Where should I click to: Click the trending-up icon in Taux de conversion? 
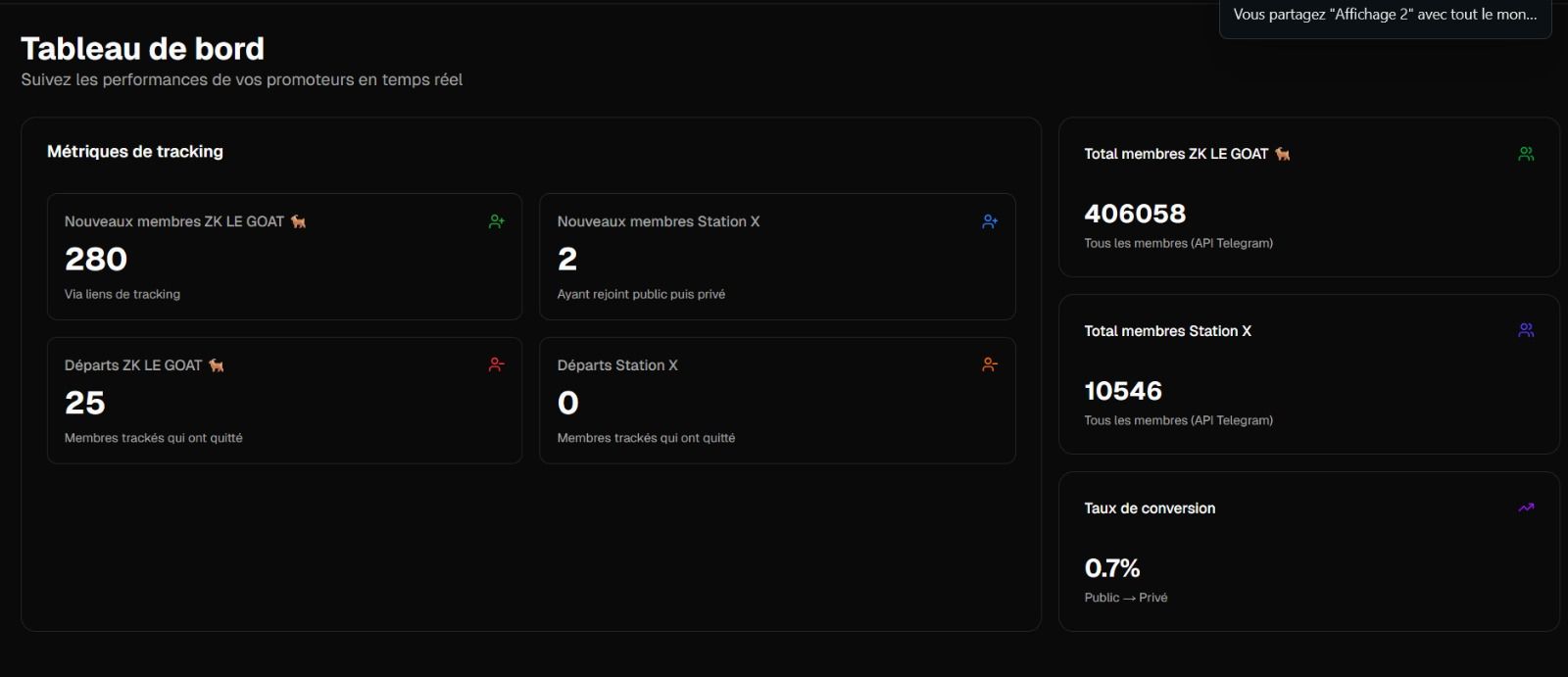click(x=1526, y=508)
